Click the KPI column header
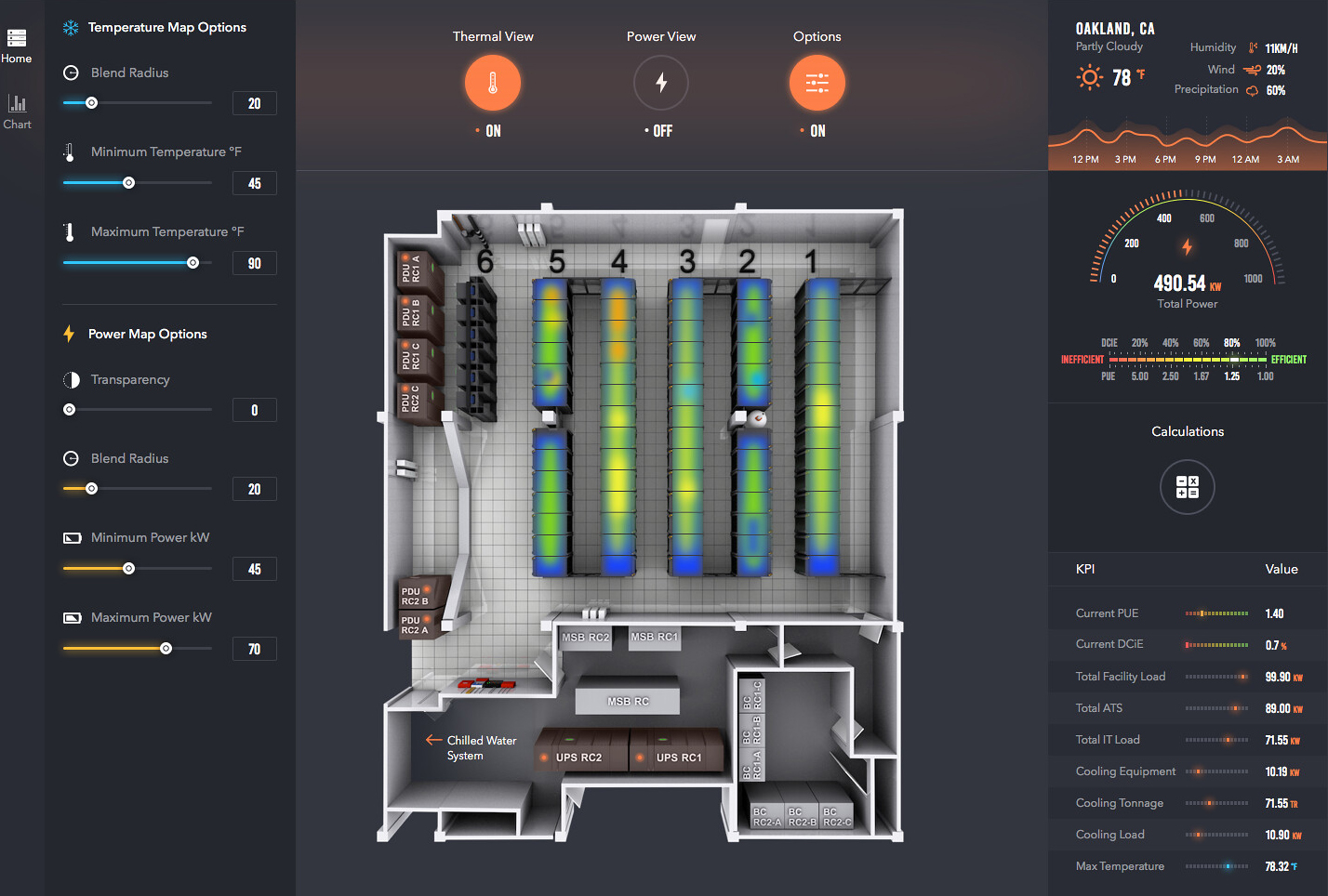 [x=1085, y=569]
